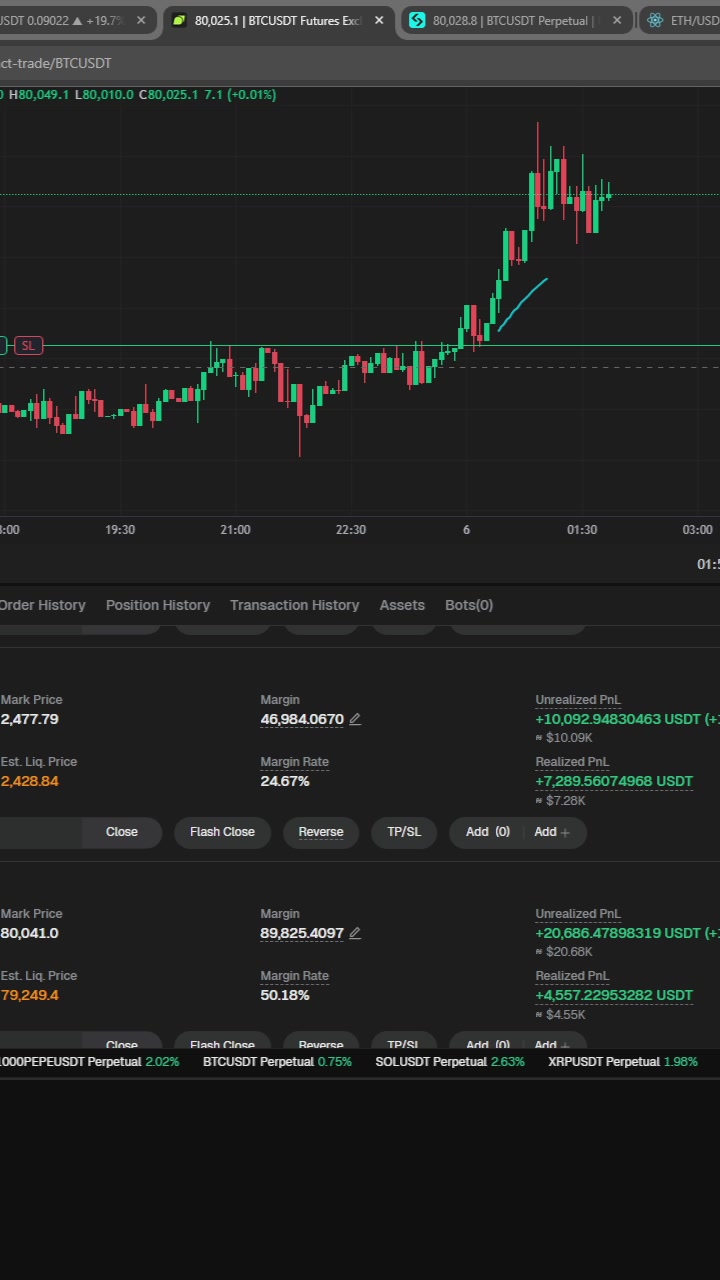Click realized PnL +4,557.22953282 USDT
This screenshot has width=720, height=1280.
pos(614,995)
